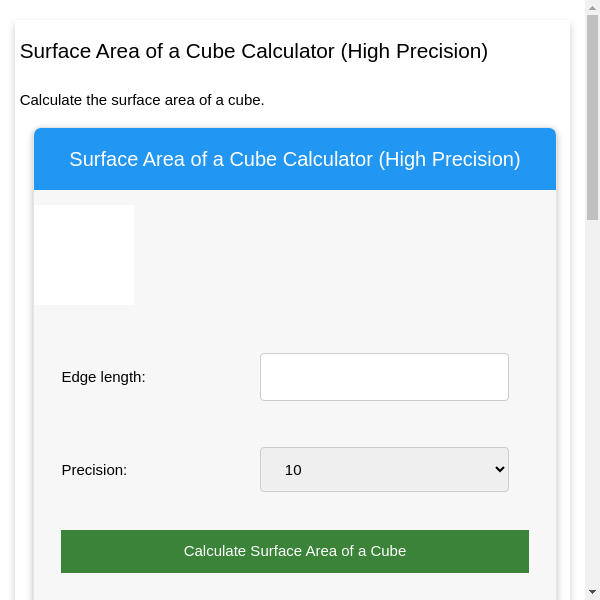Screen dimensions: 600x600
Task: Click the scrollbar down arrow
Action: pos(593,592)
